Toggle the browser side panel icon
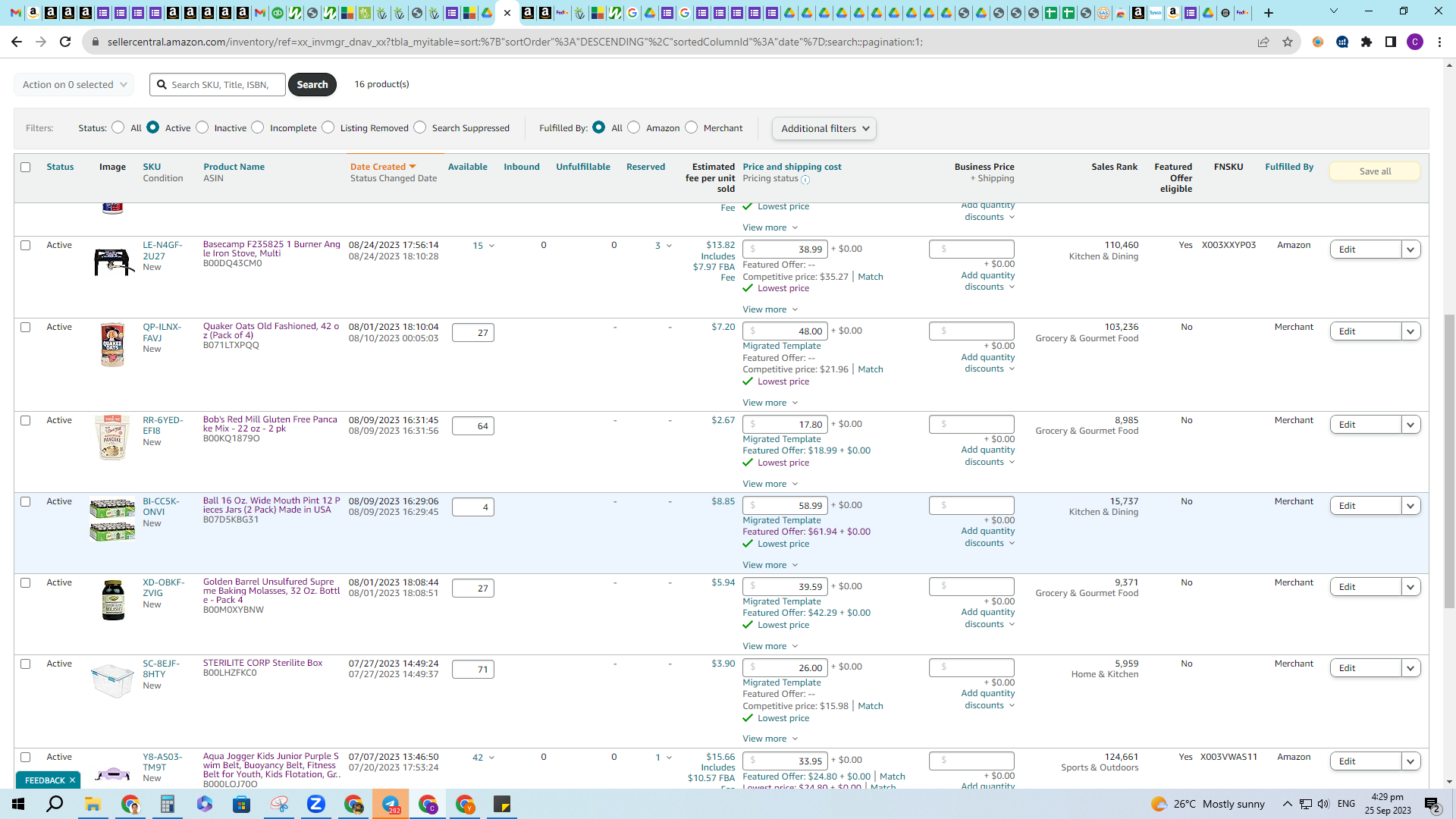The width and height of the screenshot is (1456, 819). click(1391, 42)
